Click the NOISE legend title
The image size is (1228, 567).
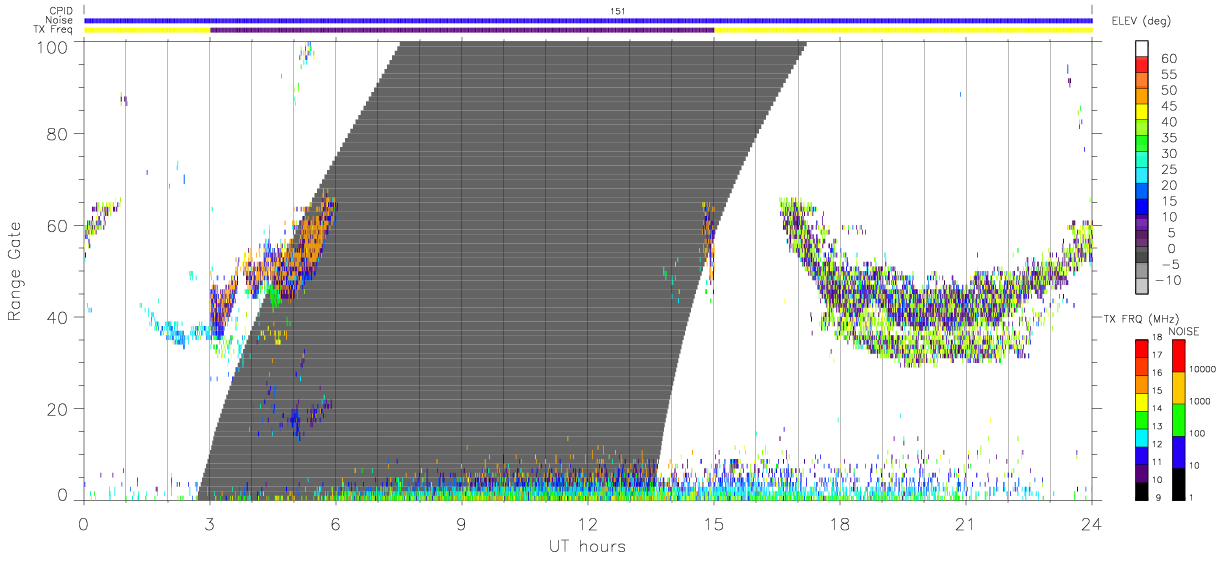pos(1184,331)
